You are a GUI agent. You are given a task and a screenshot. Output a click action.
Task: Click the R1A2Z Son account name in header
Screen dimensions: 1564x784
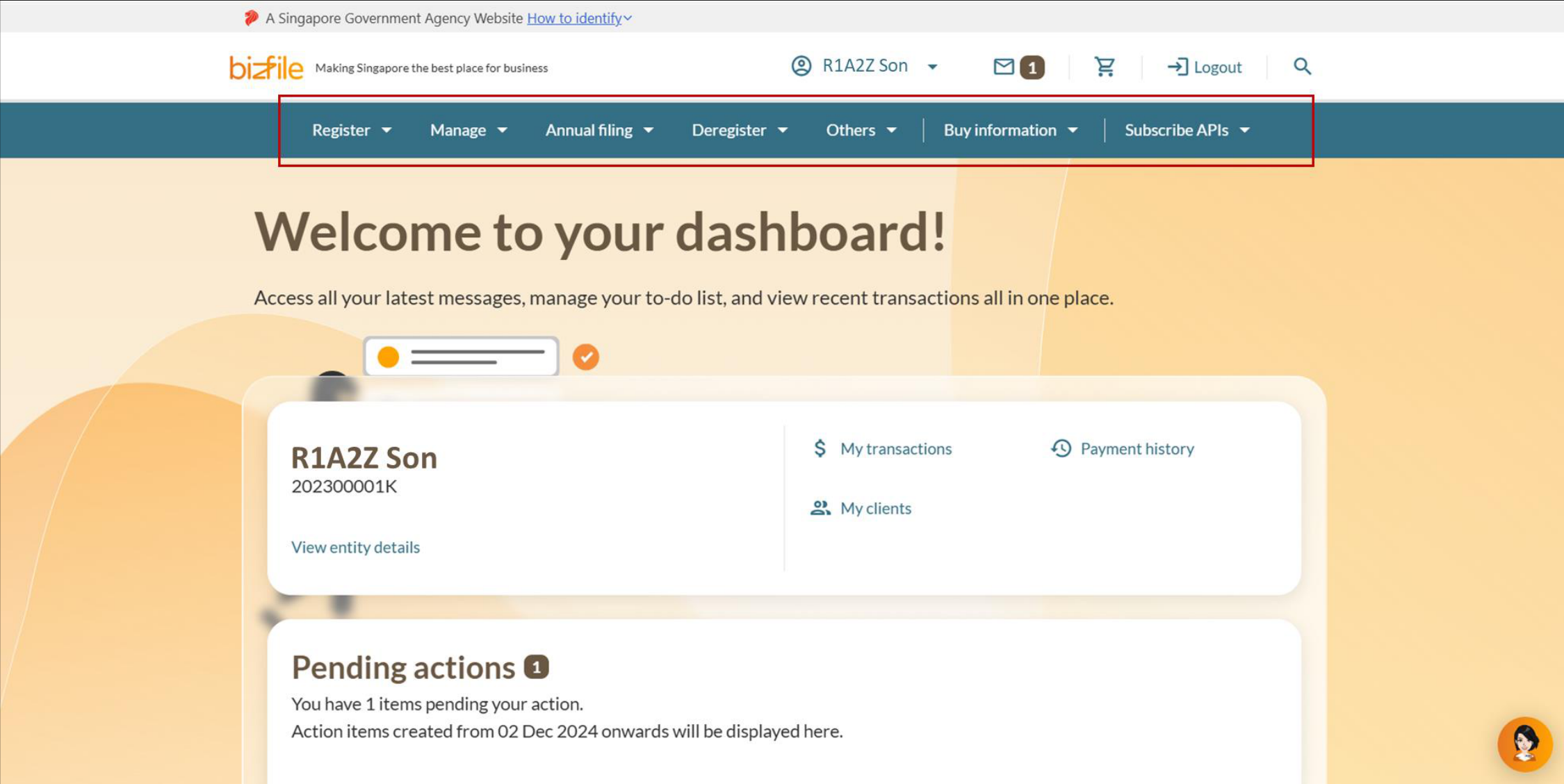click(x=865, y=65)
